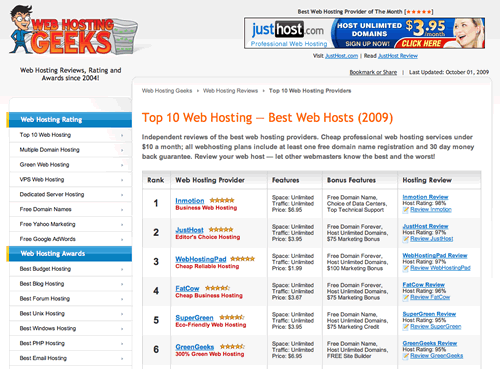Open the GreenGeeks provider link

pyautogui.click(x=195, y=347)
